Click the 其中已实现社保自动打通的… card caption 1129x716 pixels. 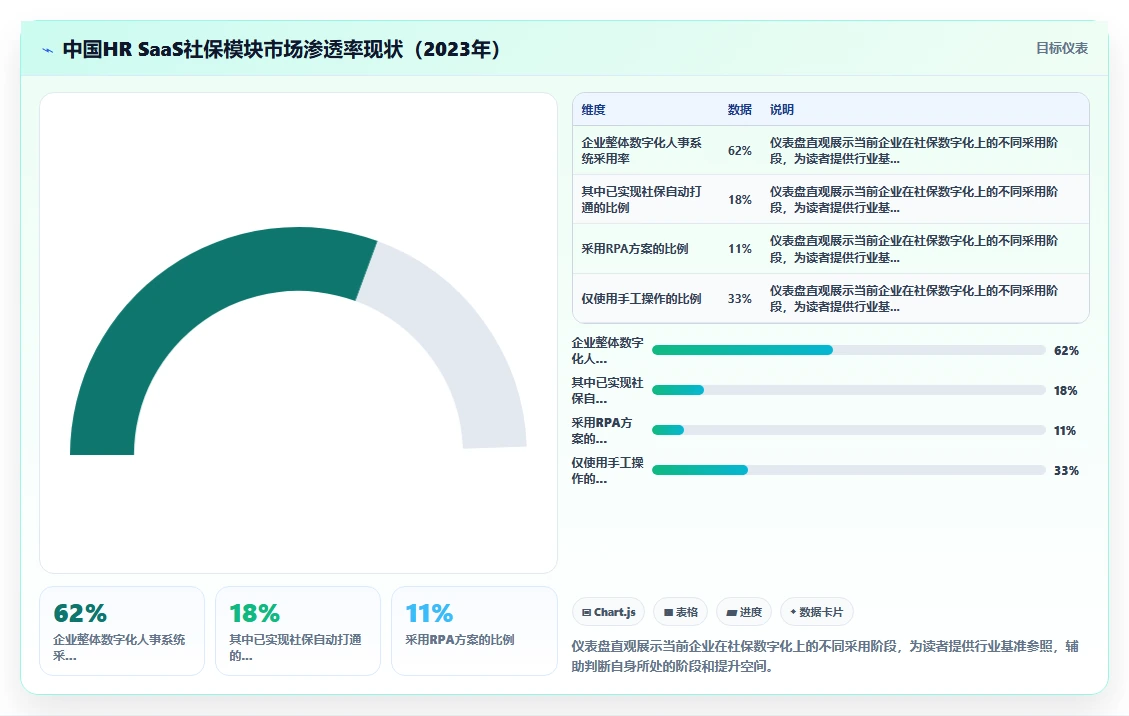coord(295,648)
